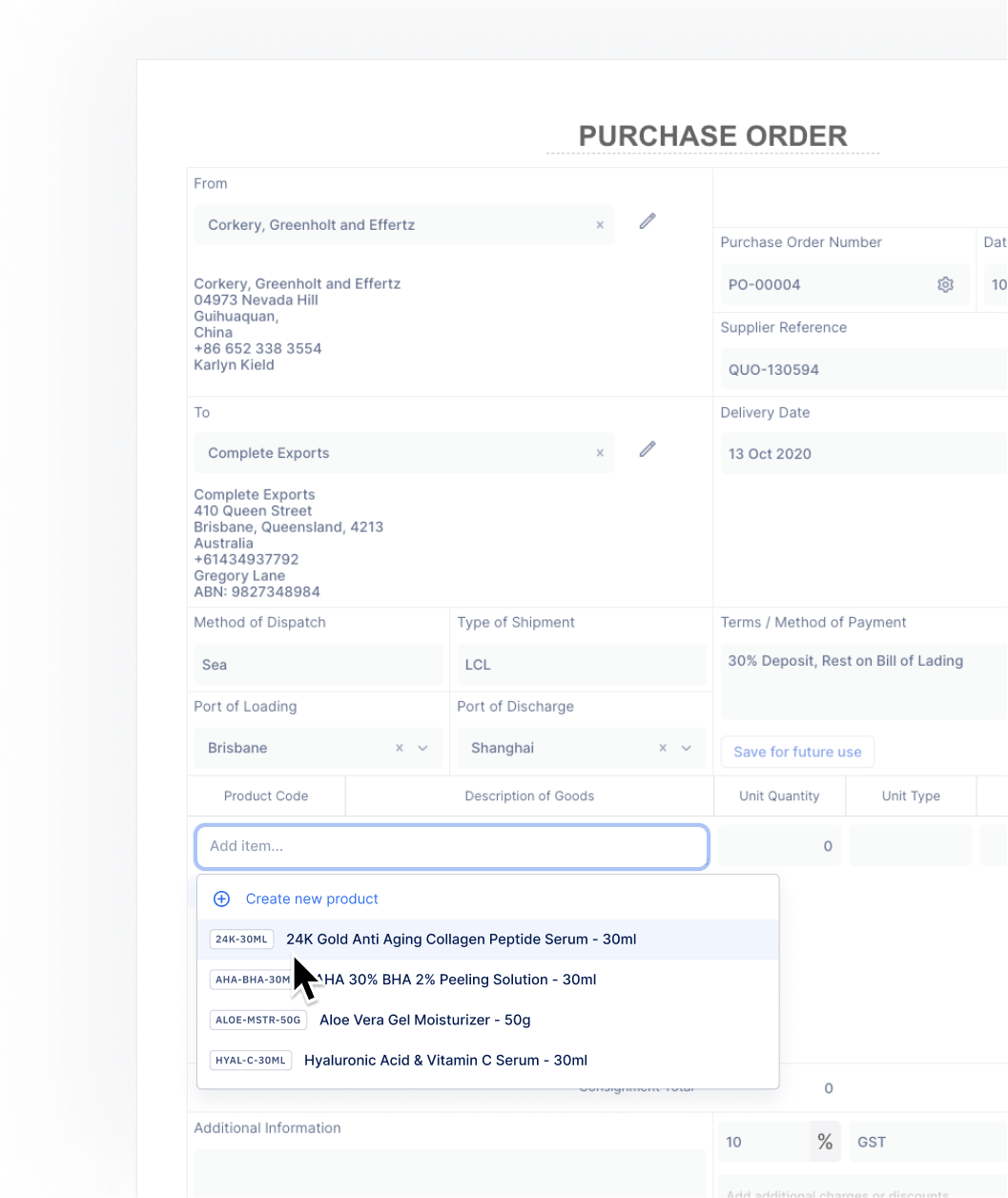Screen dimensions: 1008x1198
Task: Select Hyaluronic Acid & Vitamin C Serum item
Action: 445,1060
